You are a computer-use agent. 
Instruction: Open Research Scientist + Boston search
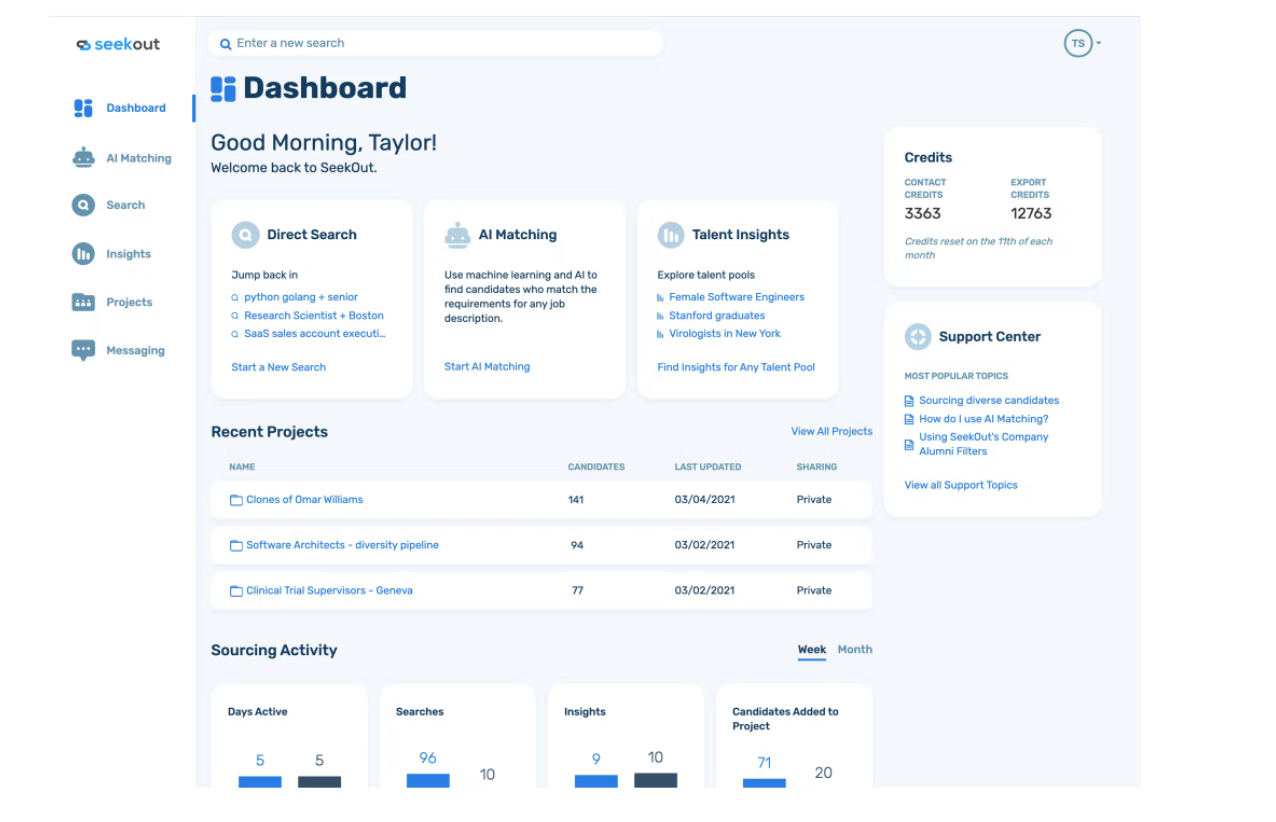(314, 316)
